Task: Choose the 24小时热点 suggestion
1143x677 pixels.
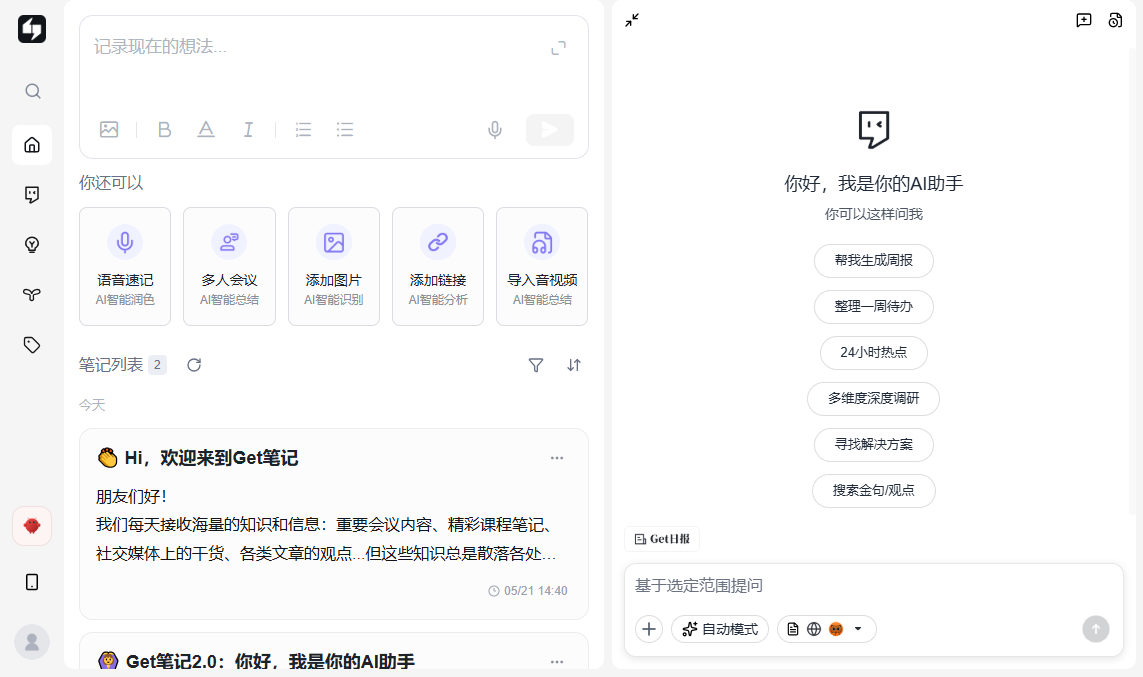Action: click(874, 353)
